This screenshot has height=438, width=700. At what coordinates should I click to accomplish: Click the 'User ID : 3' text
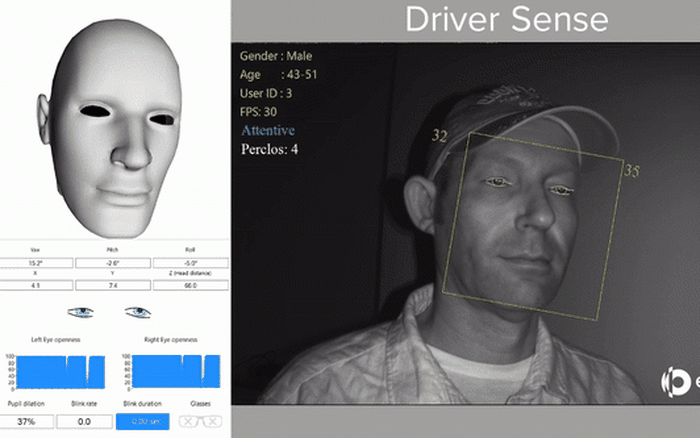(266, 93)
